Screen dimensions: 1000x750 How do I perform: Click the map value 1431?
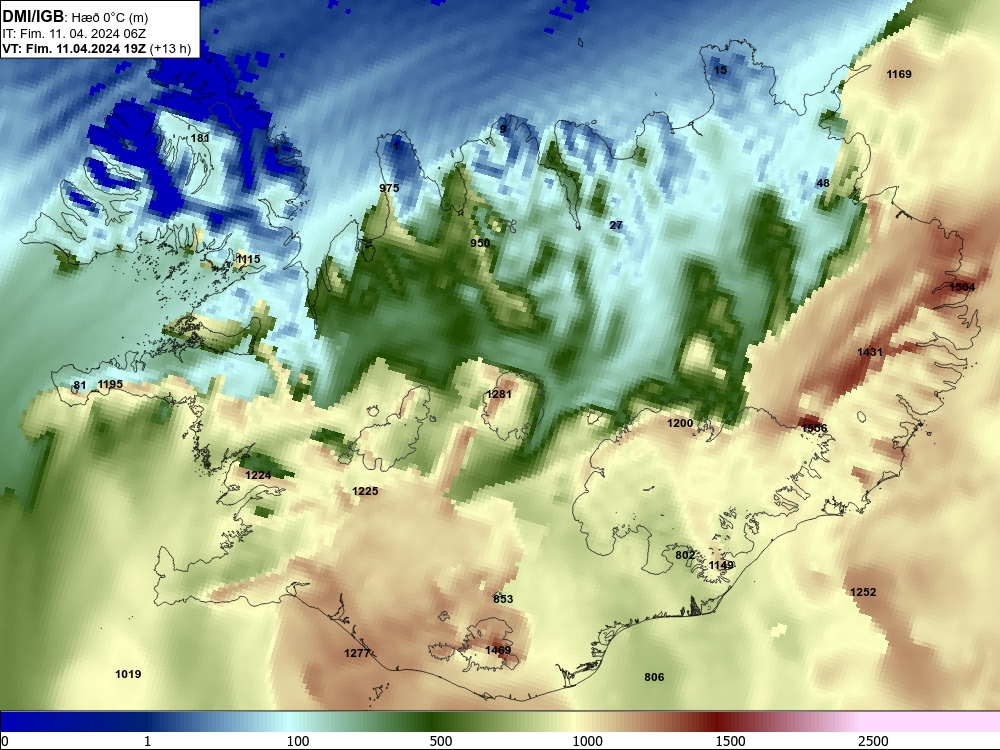(x=870, y=352)
